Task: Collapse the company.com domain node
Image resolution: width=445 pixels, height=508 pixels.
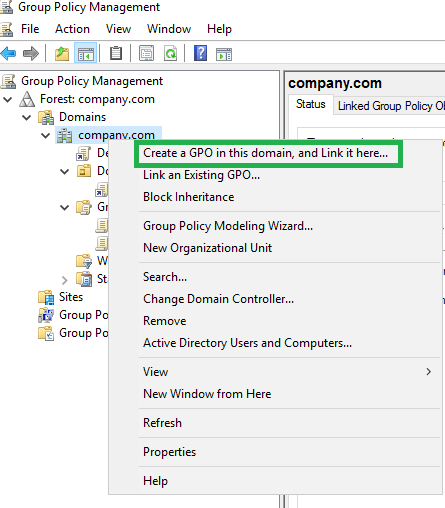Action: (x=46, y=135)
